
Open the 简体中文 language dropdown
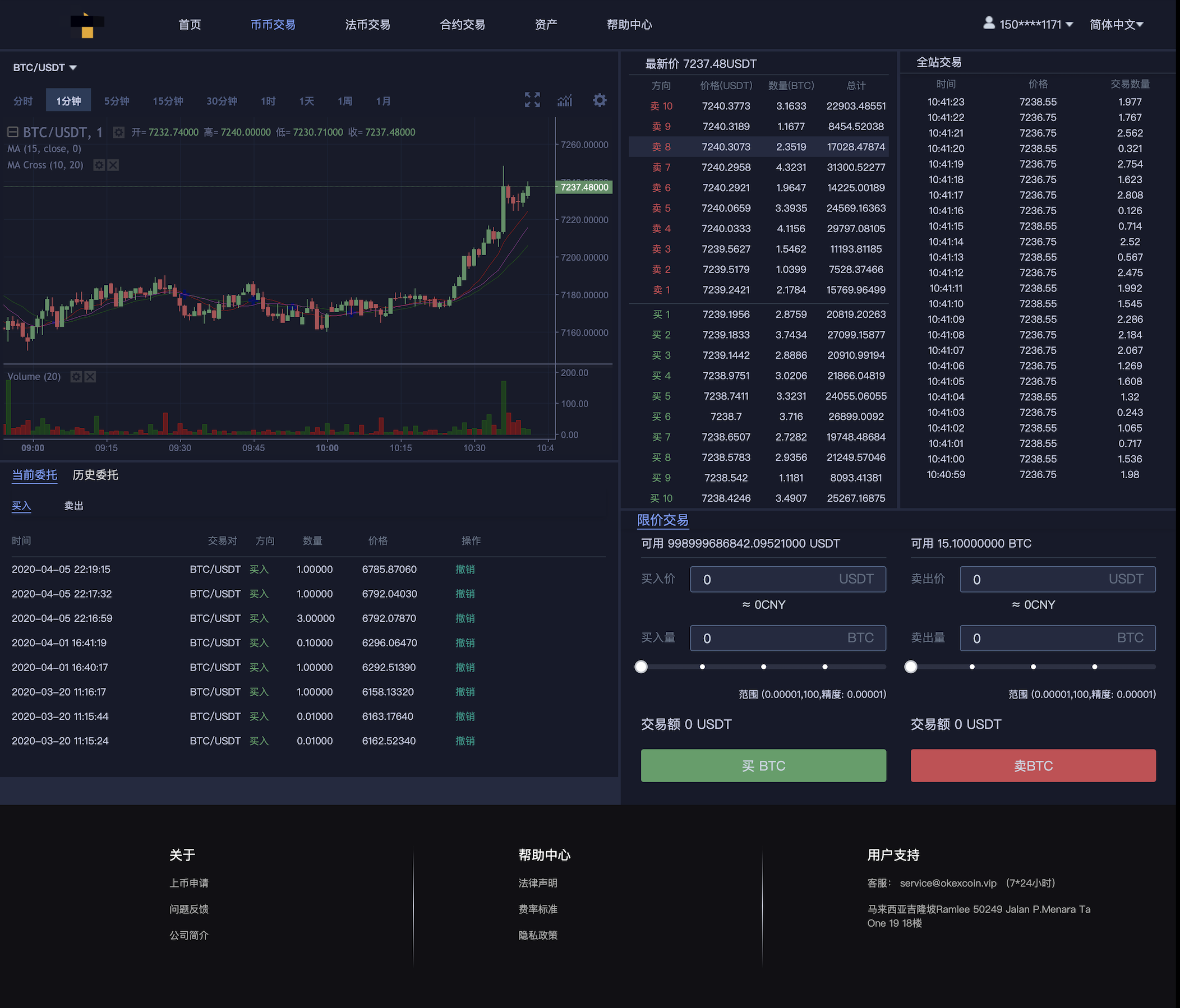tap(1116, 25)
